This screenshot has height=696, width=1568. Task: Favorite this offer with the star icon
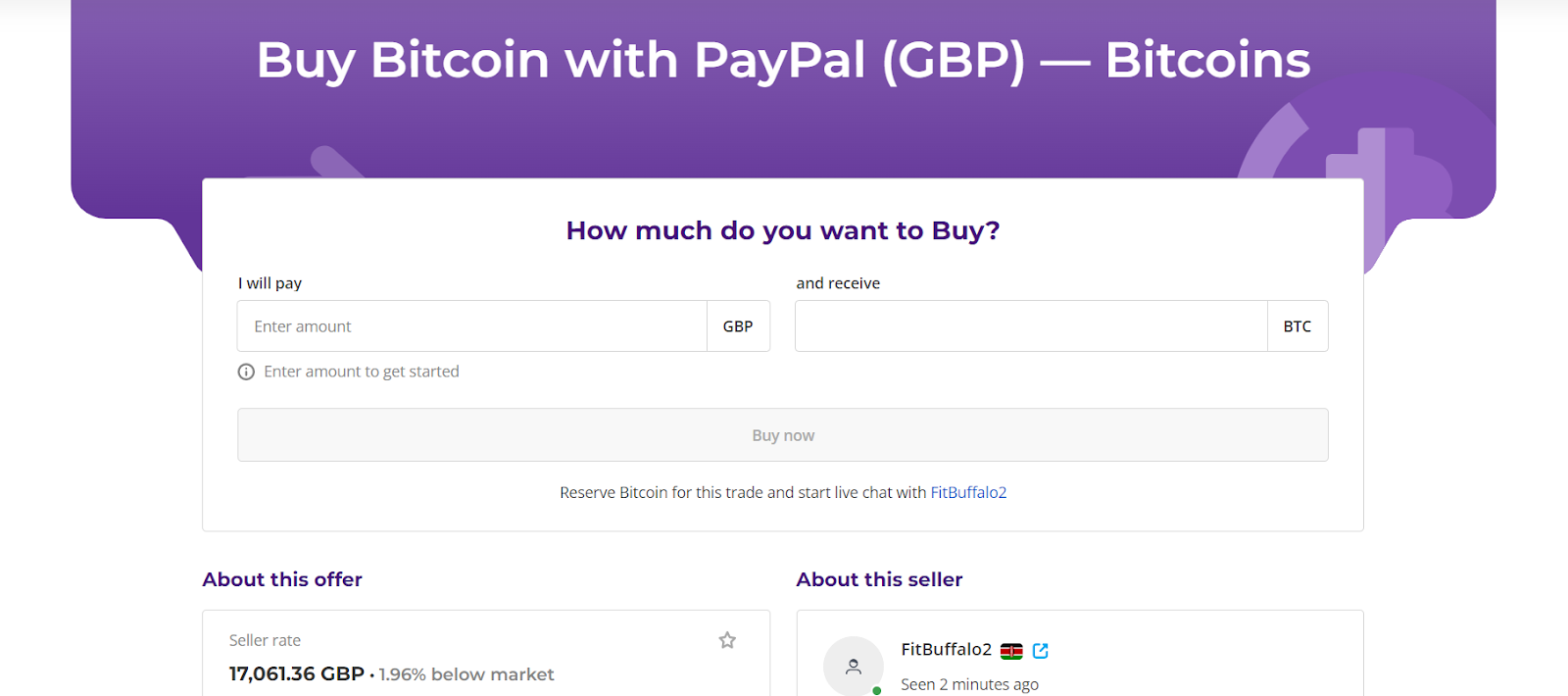tap(727, 640)
